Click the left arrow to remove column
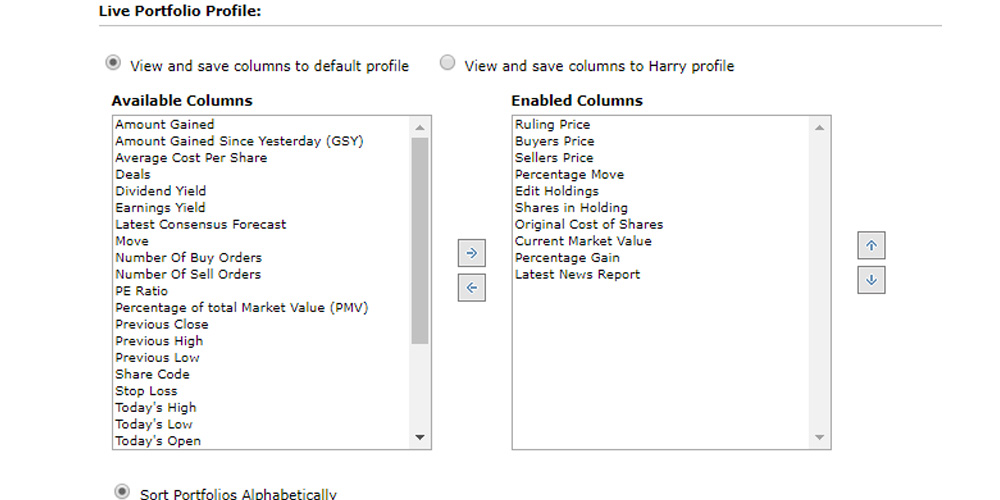 pos(471,288)
